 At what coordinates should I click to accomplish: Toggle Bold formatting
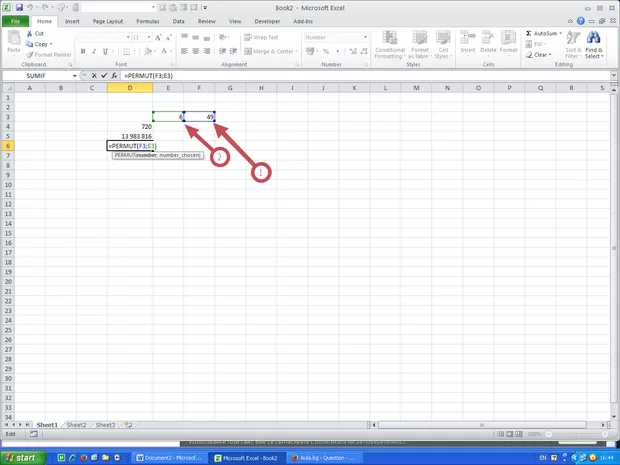pos(83,51)
